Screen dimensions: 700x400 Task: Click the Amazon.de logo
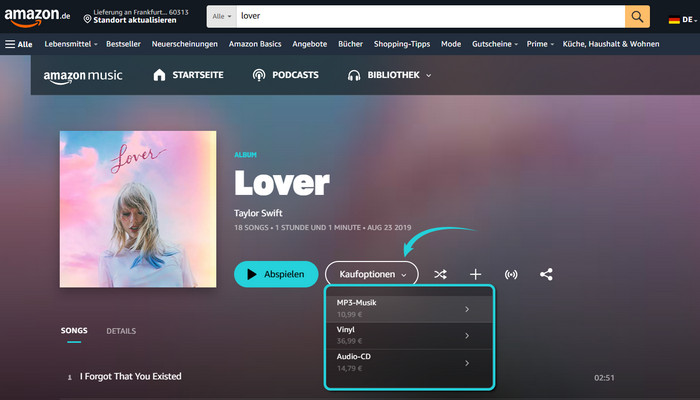click(38, 17)
